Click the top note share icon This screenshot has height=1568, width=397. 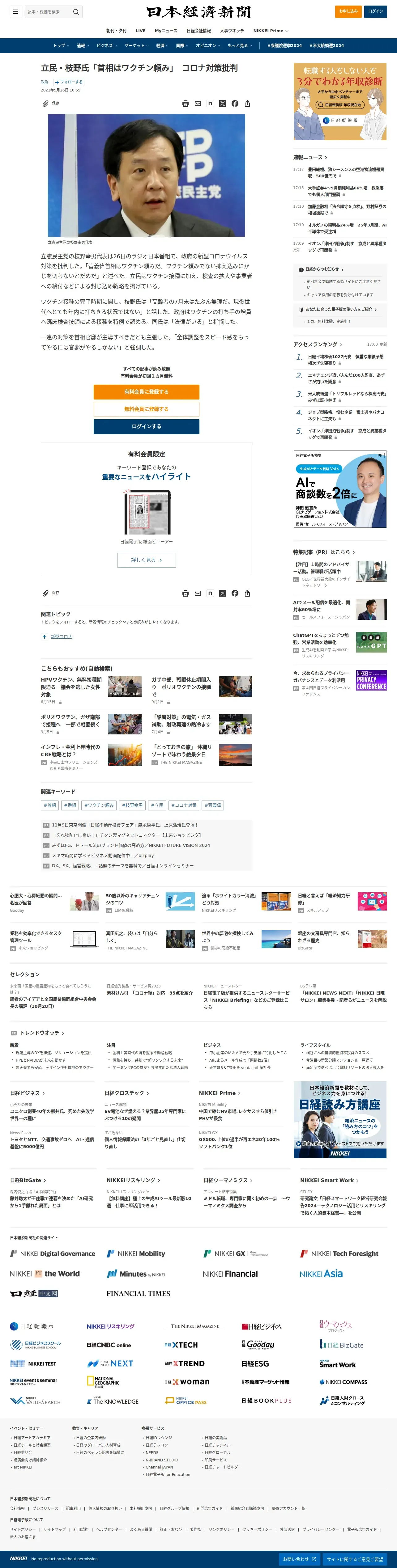point(210,104)
